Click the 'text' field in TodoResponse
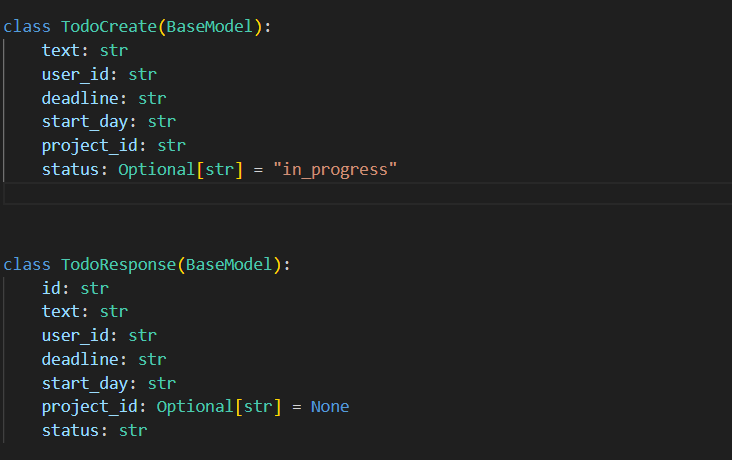Viewport: 732px width, 460px height. 60,311
